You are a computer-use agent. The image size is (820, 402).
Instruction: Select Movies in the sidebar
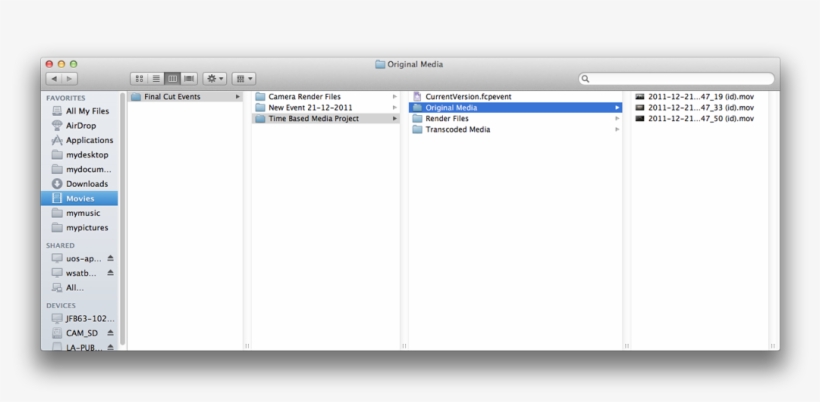[x=79, y=198]
